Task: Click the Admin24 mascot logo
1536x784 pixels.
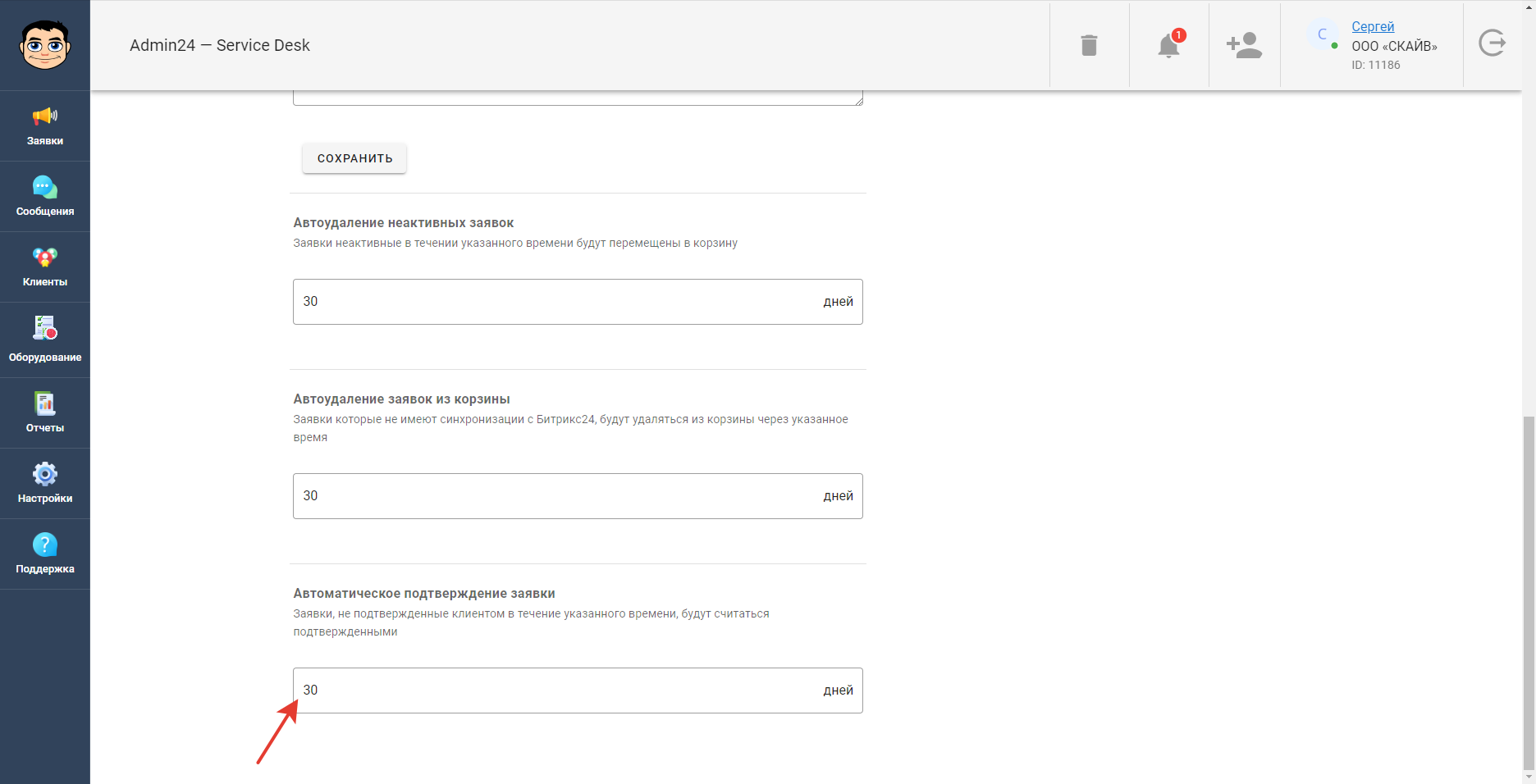Action: 45,45
